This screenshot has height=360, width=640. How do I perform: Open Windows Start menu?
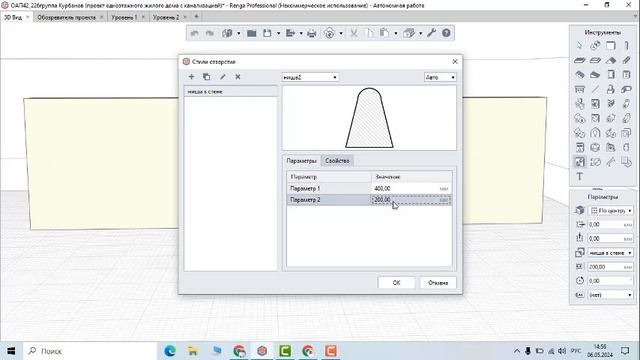point(11,351)
